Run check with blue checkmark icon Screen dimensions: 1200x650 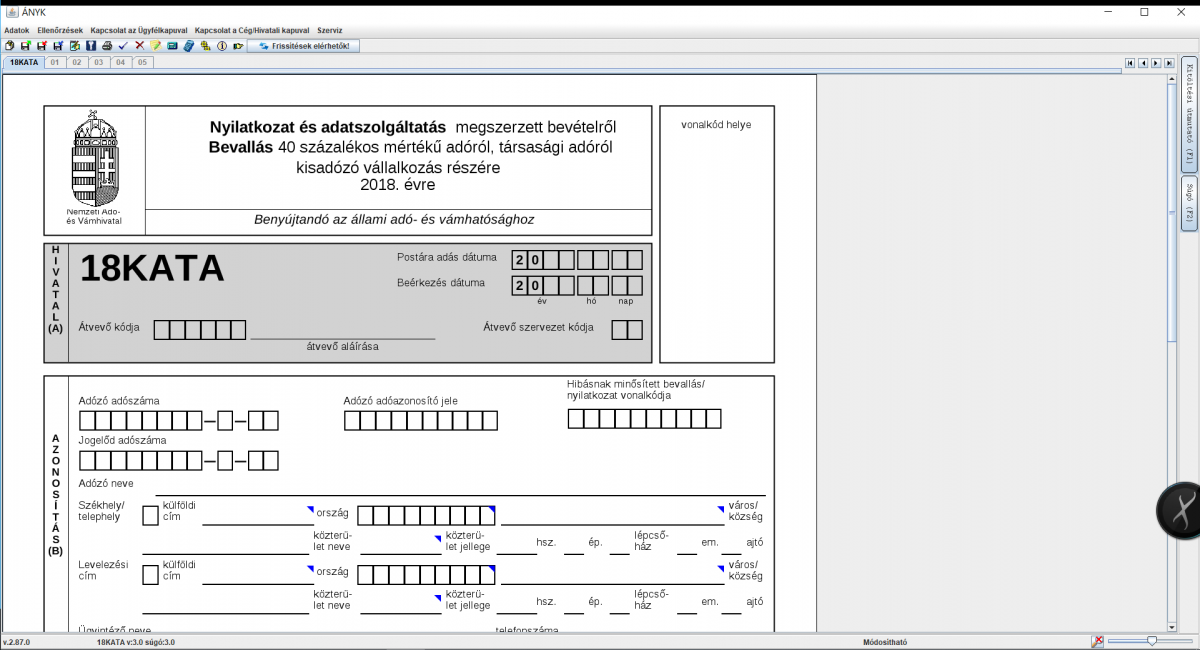click(x=123, y=46)
